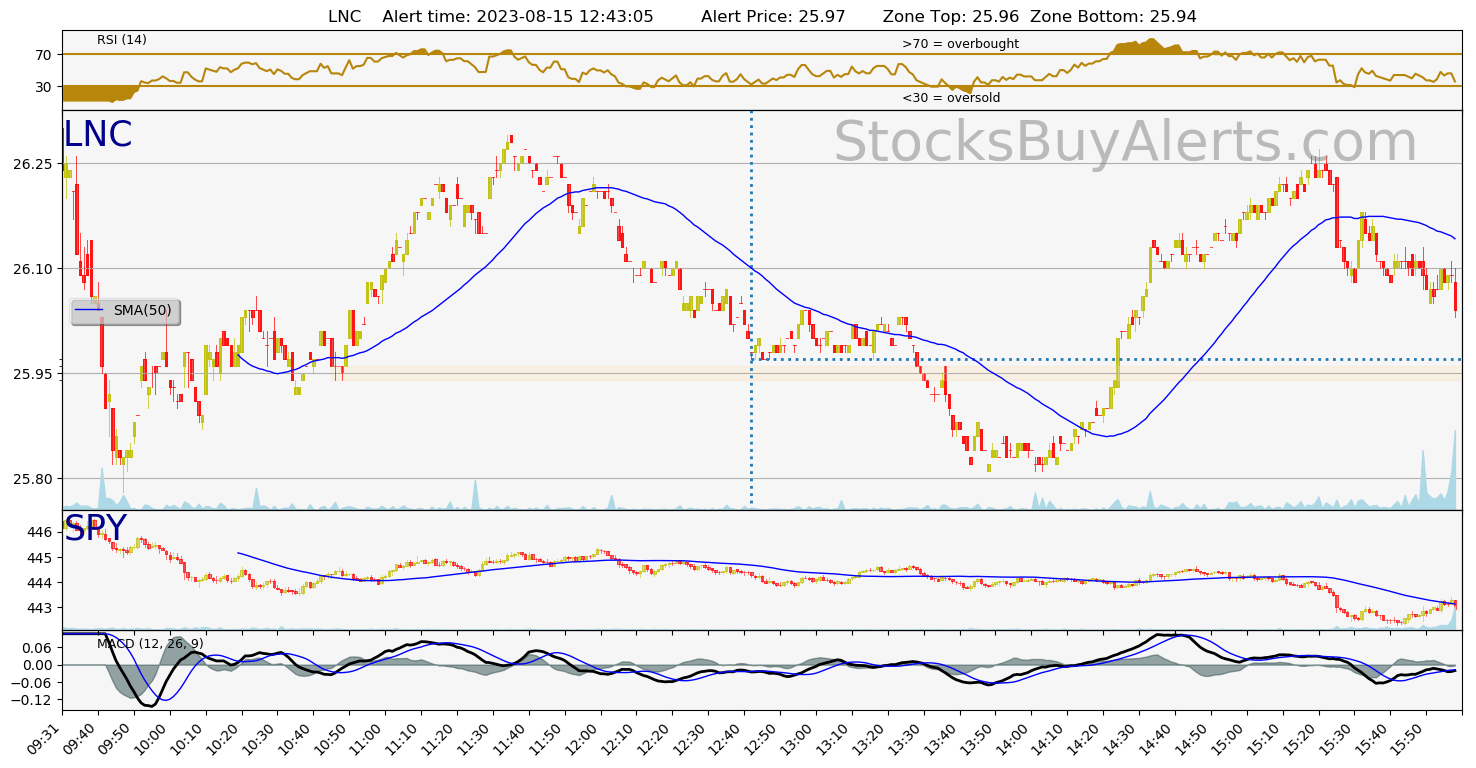Click the MACD (12, 26, 9) label

(150, 643)
